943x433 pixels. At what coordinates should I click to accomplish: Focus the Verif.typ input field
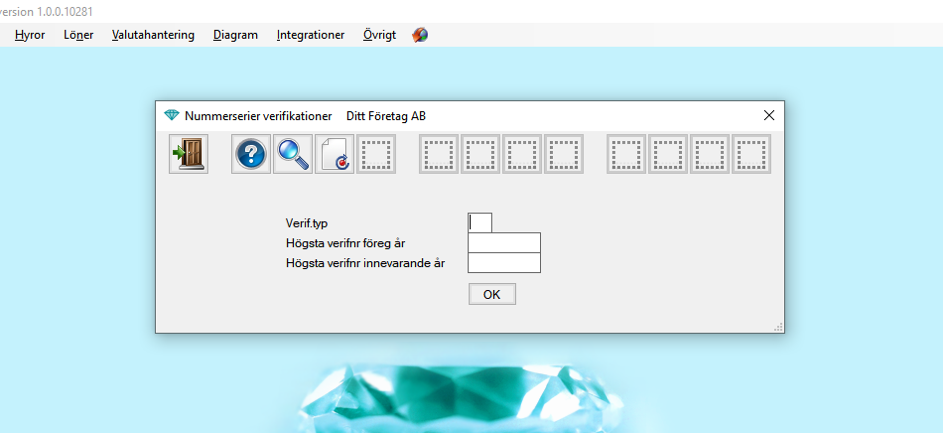pos(480,223)
